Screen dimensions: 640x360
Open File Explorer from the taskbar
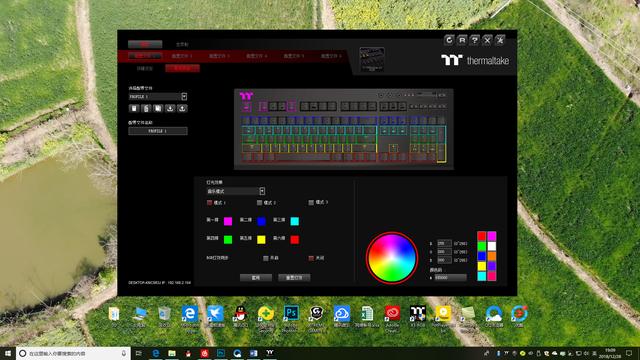(172, 353)
